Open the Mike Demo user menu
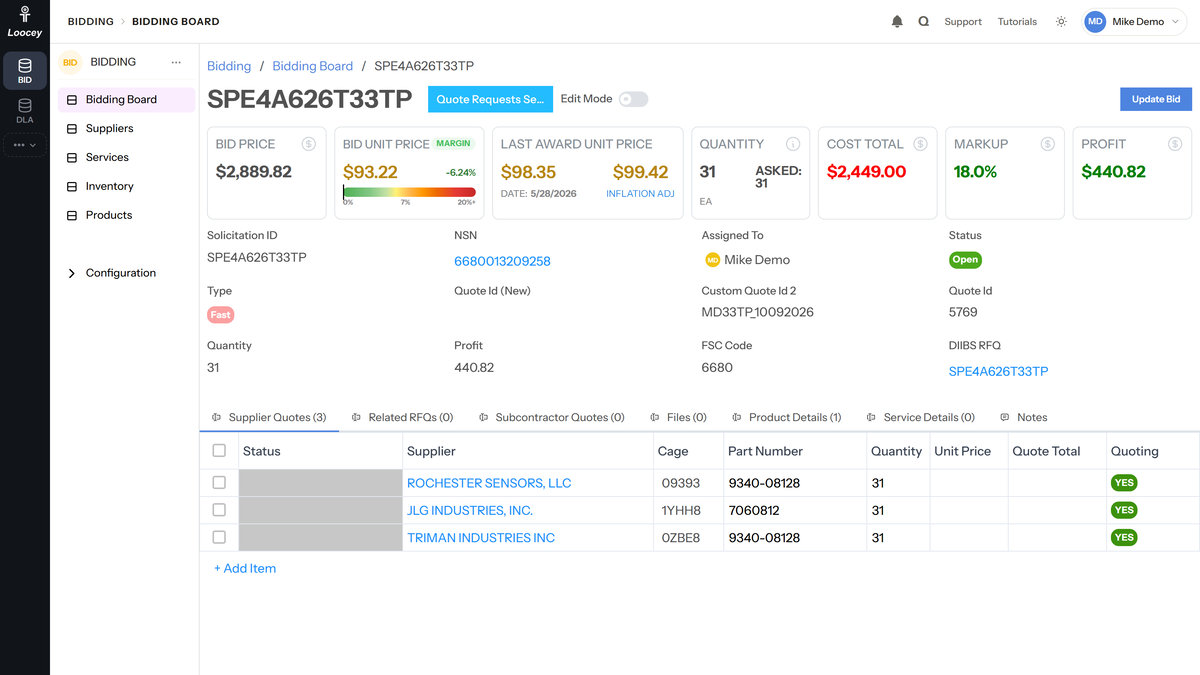This screenshot has width=1200, height=675. (1136, 21)
